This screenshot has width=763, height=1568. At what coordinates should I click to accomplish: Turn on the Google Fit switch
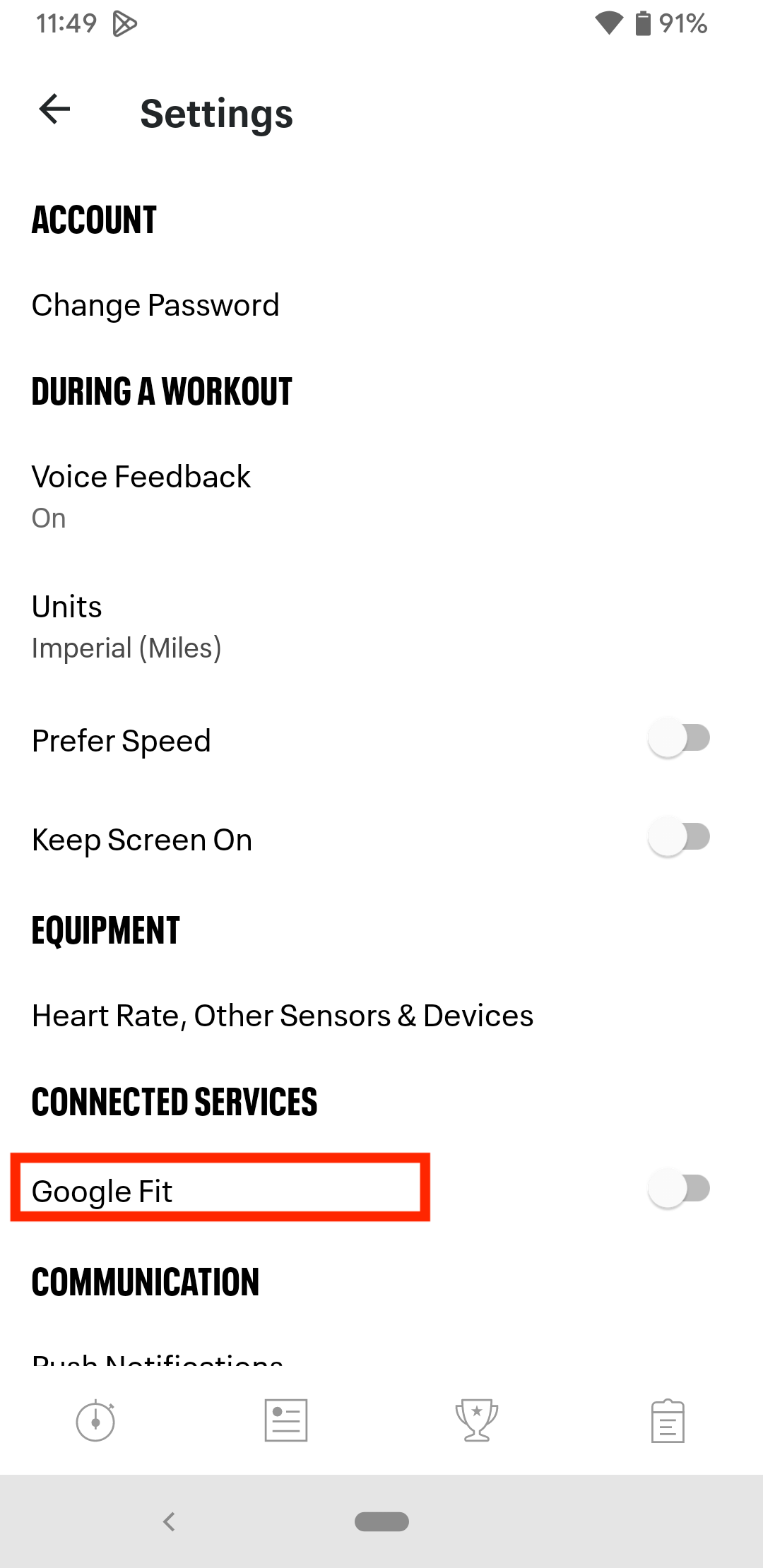click(679, 1189)
